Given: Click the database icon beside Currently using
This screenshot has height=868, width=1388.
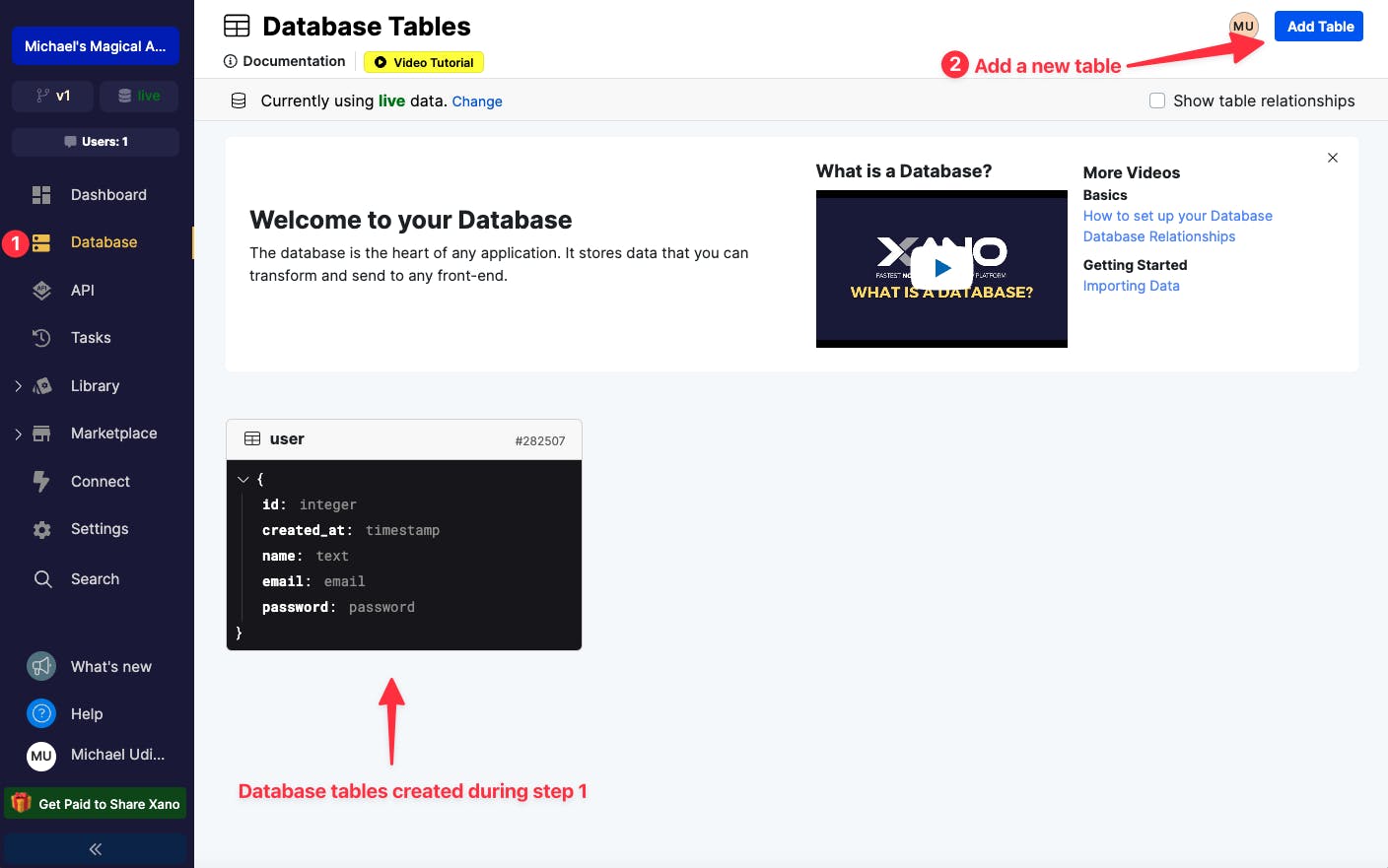Looking at the screenshot, I should point(239,100).
